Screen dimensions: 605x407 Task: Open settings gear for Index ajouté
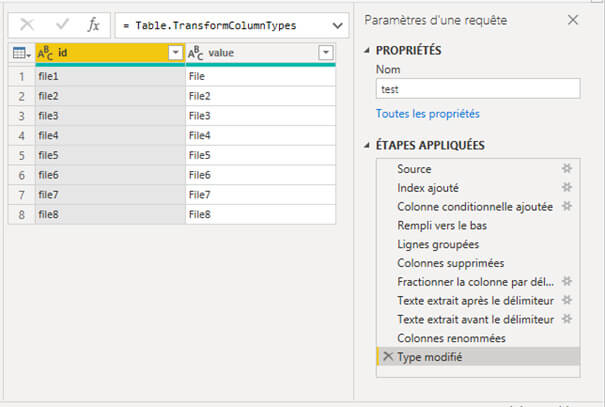click(566, 187)
